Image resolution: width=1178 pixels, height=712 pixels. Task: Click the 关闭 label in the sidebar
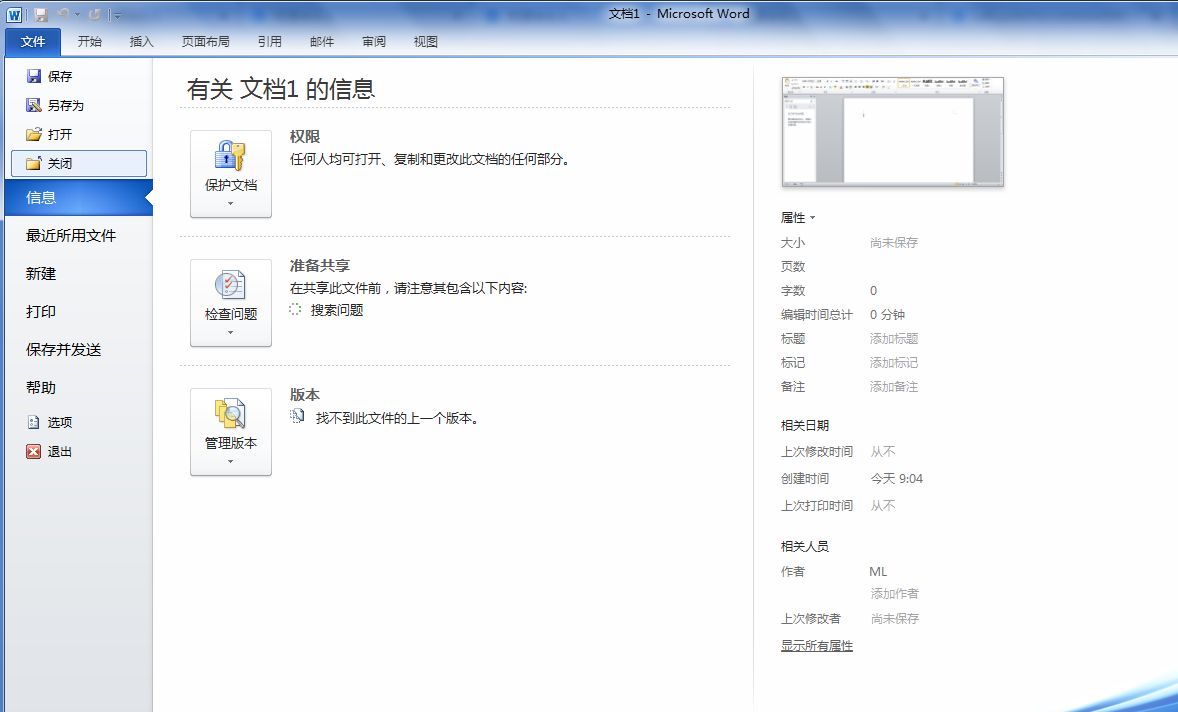[60, 164]
